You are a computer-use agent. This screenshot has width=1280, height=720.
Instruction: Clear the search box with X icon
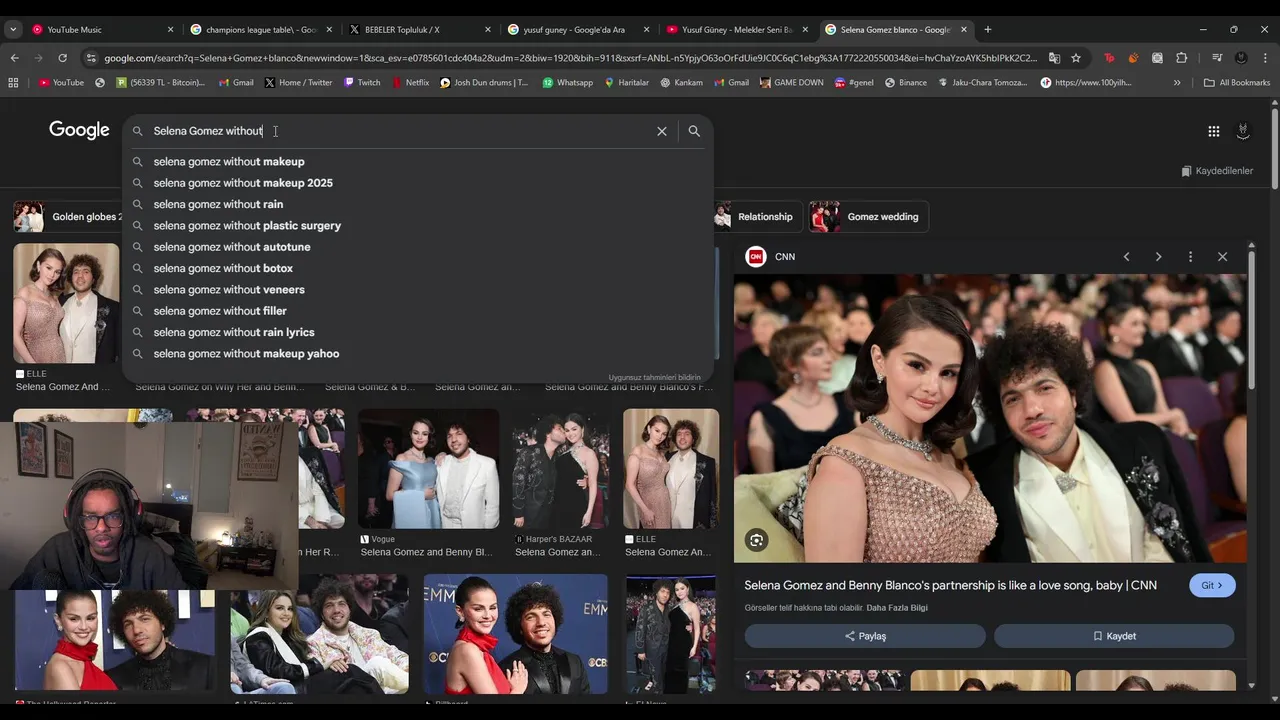pyautogui.click(x=661, y=131)
